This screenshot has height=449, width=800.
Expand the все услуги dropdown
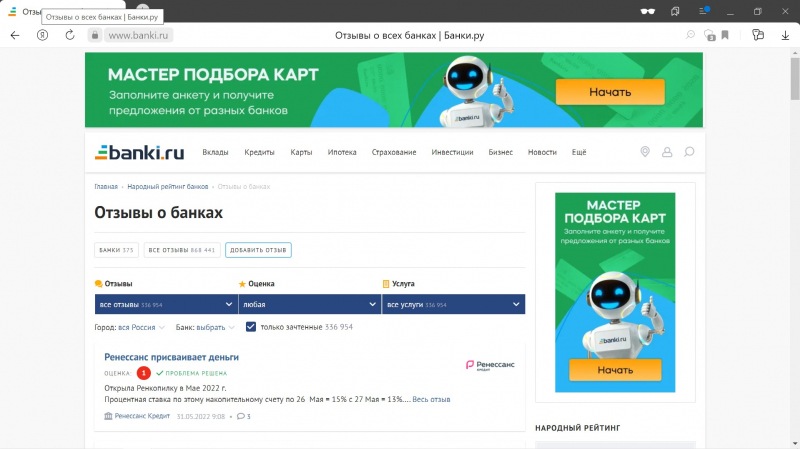(x=453, y=304)
